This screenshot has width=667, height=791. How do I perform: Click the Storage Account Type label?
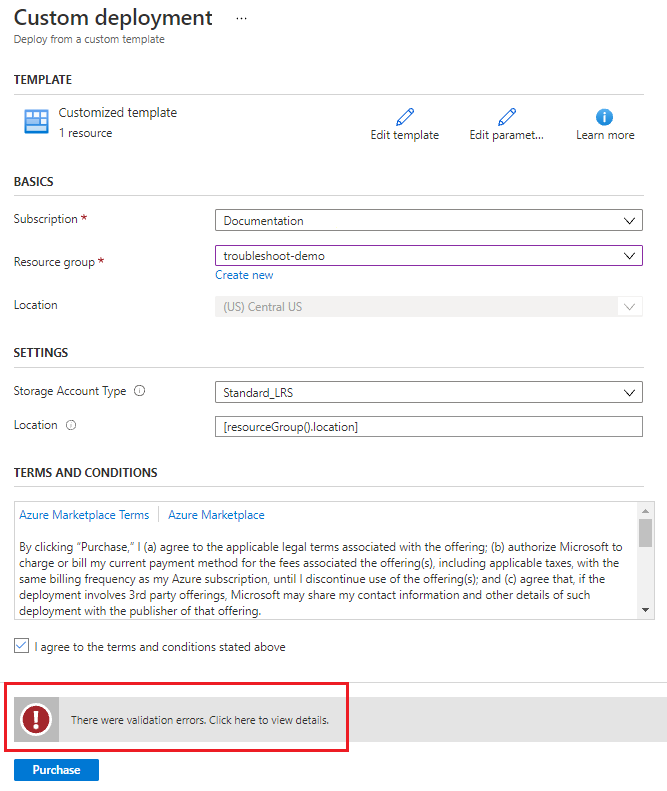coord(70,391)
